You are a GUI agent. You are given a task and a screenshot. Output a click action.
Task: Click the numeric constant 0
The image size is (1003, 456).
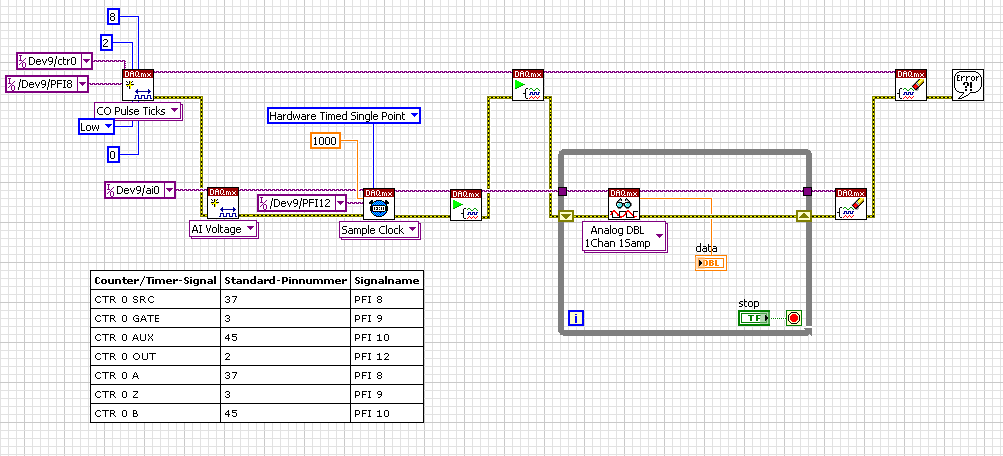pos(112,154)
